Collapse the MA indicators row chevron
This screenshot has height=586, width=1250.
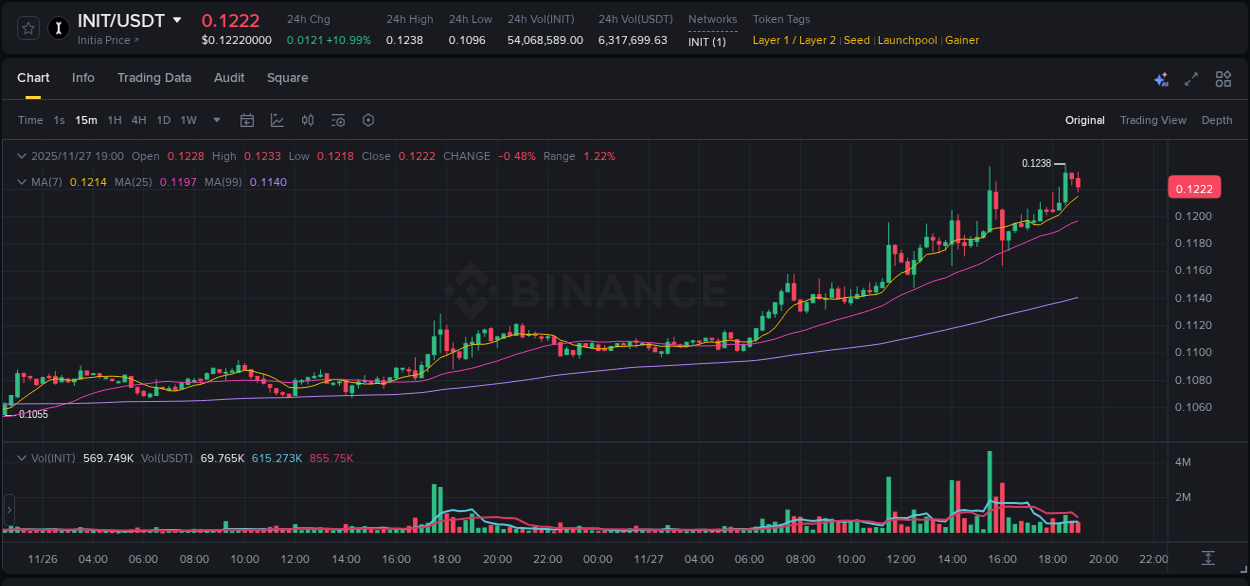(x=21, y=182)
